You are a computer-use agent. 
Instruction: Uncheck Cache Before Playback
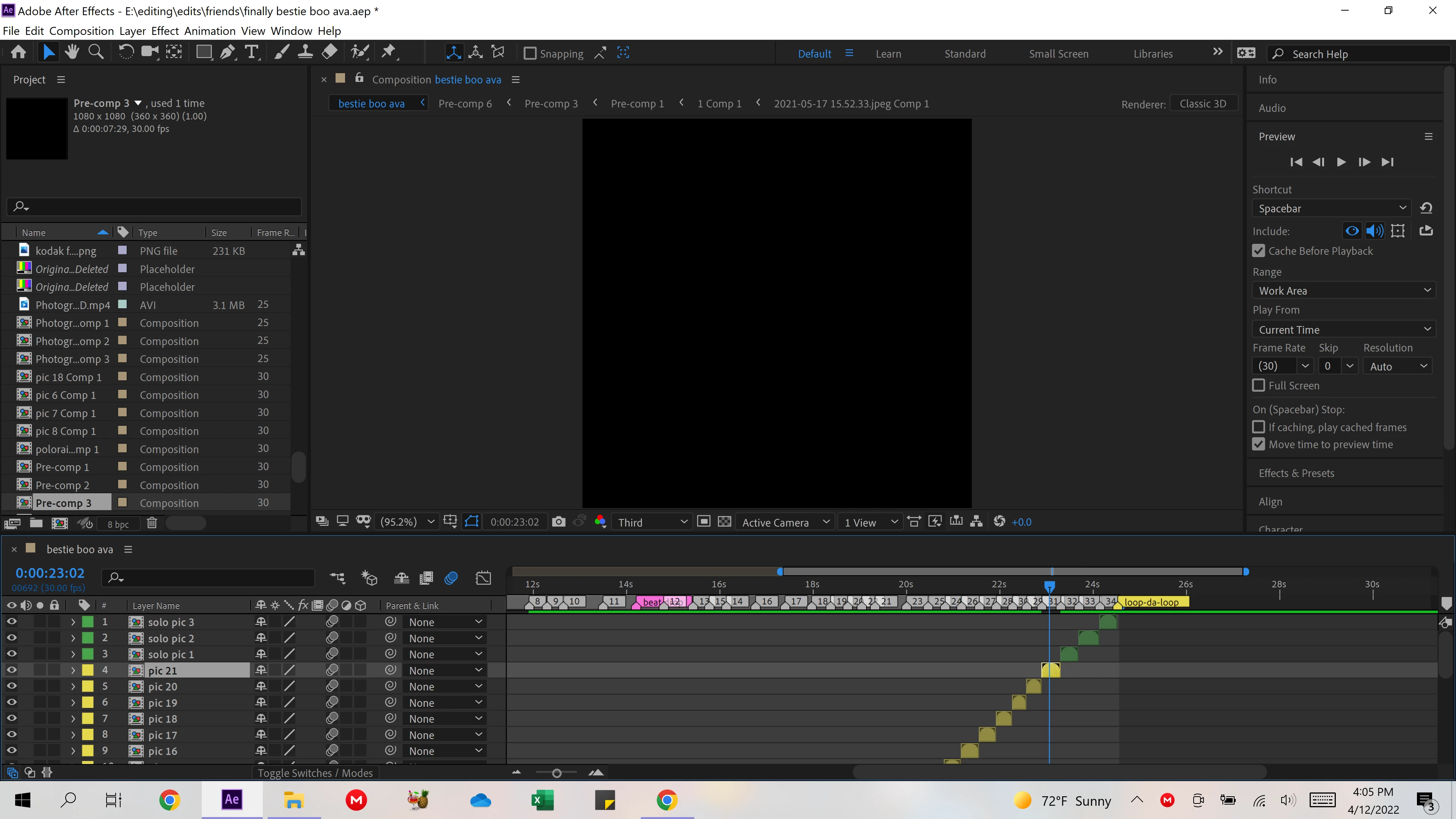coord(1259,250)
